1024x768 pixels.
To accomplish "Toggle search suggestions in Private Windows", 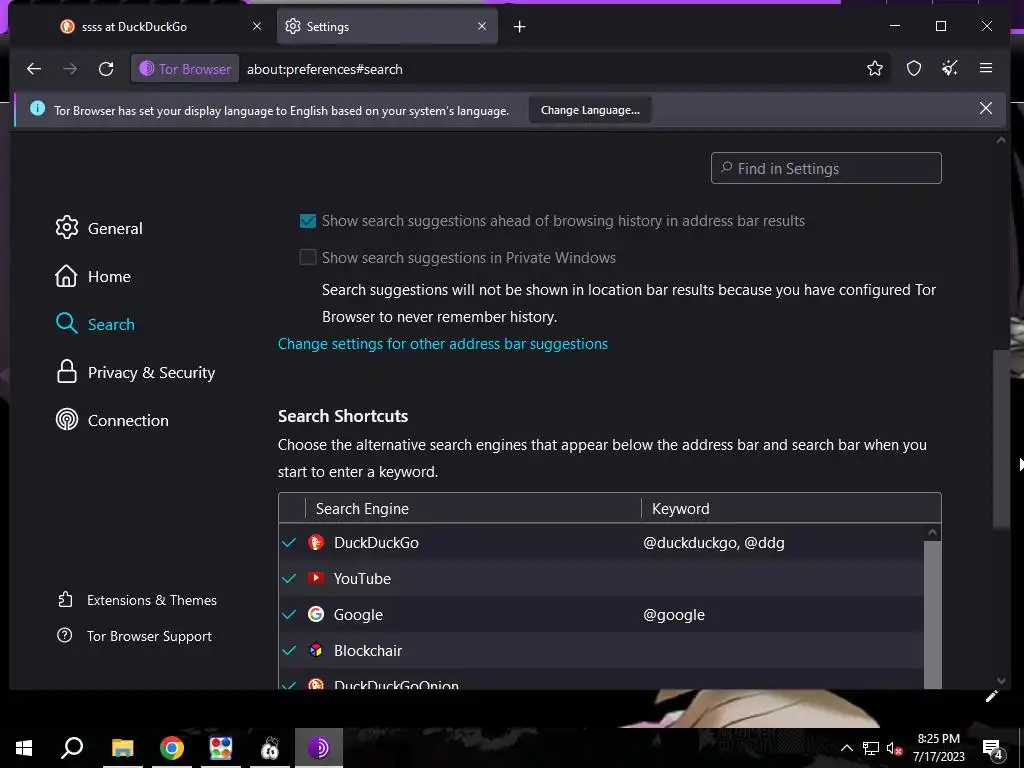I will (x=308, y=257).
